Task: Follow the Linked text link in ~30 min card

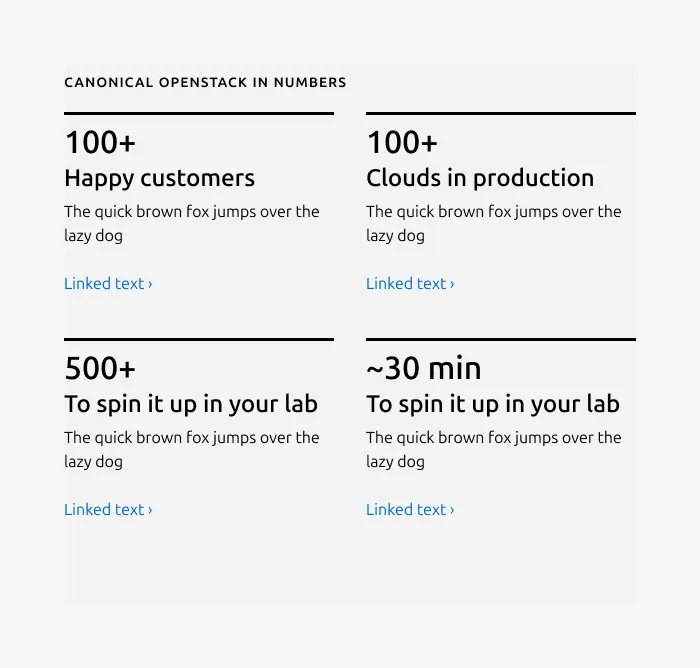Action: pyautogui.click(x=410, y=509)
